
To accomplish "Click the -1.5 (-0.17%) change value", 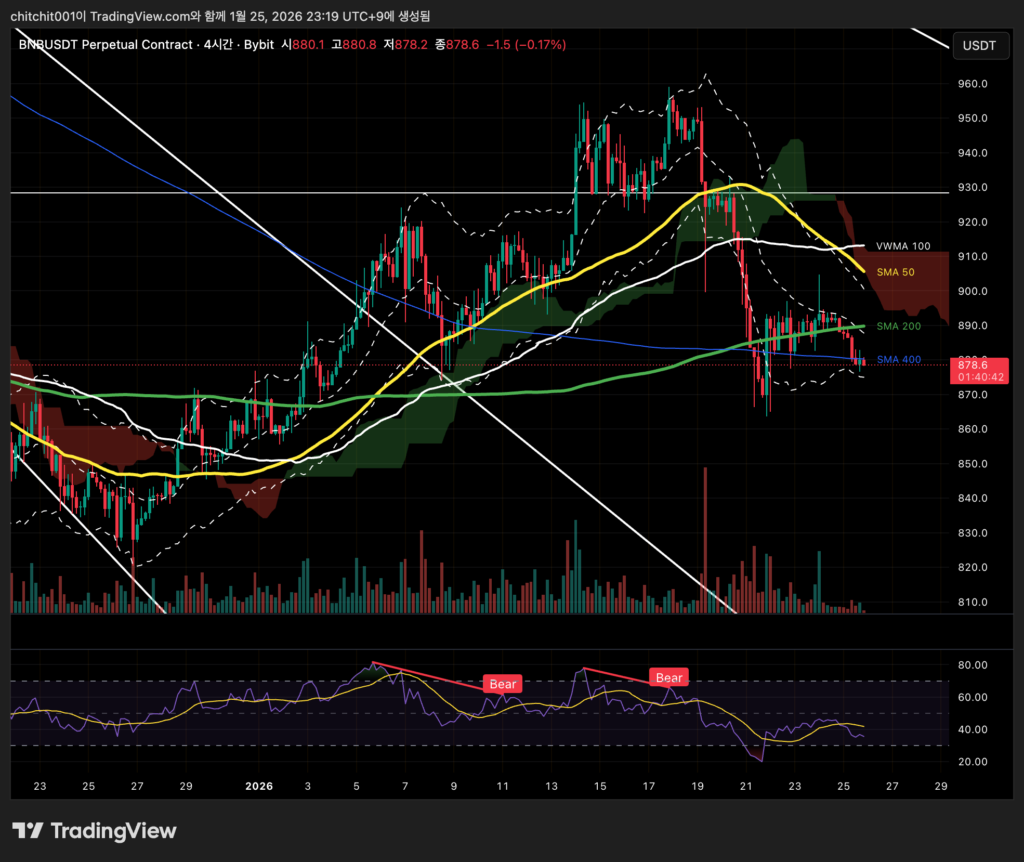I will coord(525,45).
